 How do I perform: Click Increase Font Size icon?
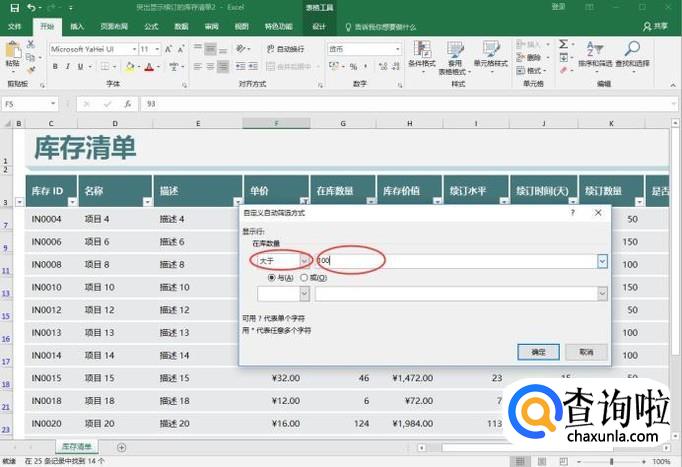[x=168, y=49]
